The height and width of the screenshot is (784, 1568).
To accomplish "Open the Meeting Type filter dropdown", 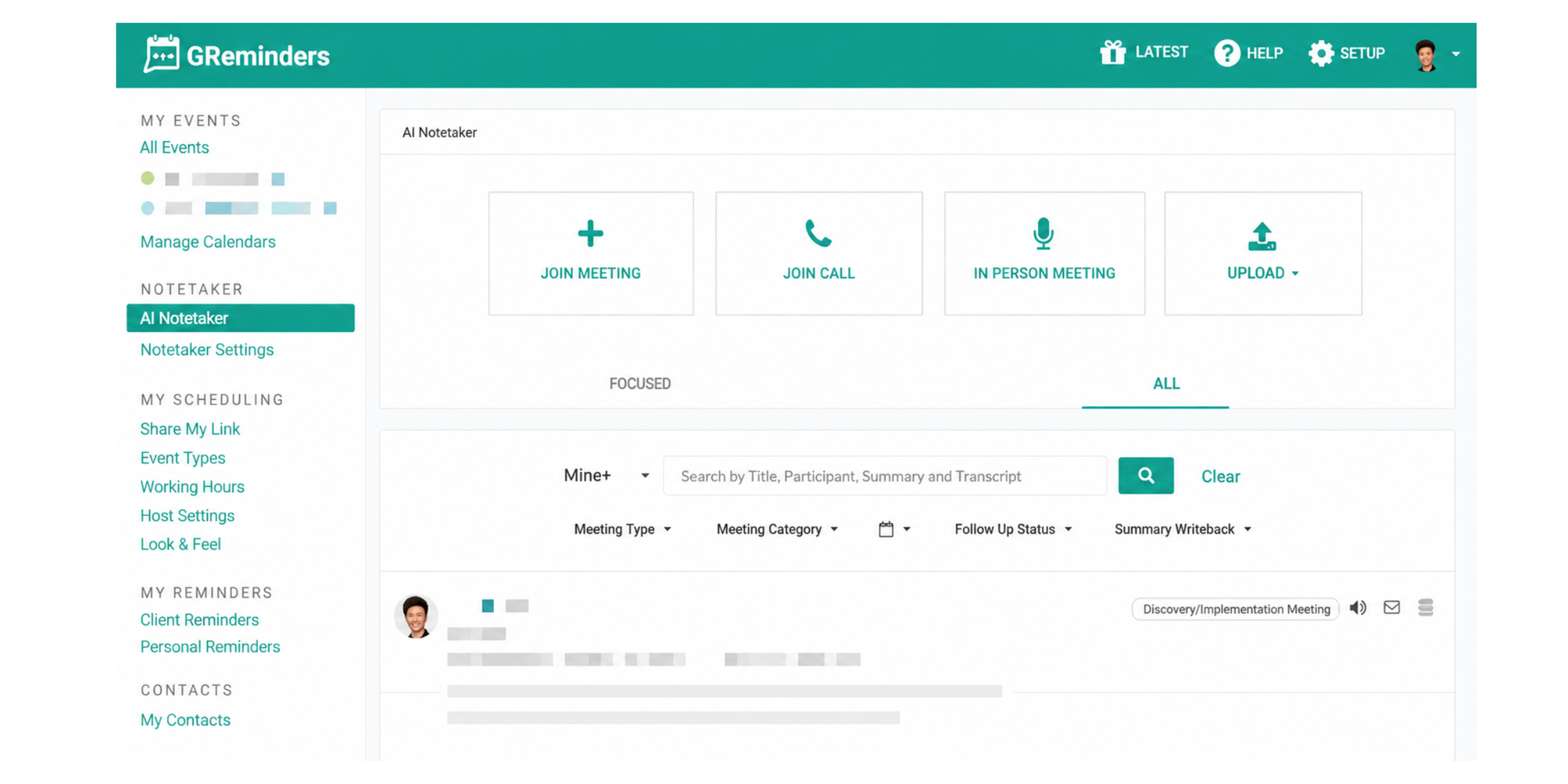I will (x=622, y=529).
